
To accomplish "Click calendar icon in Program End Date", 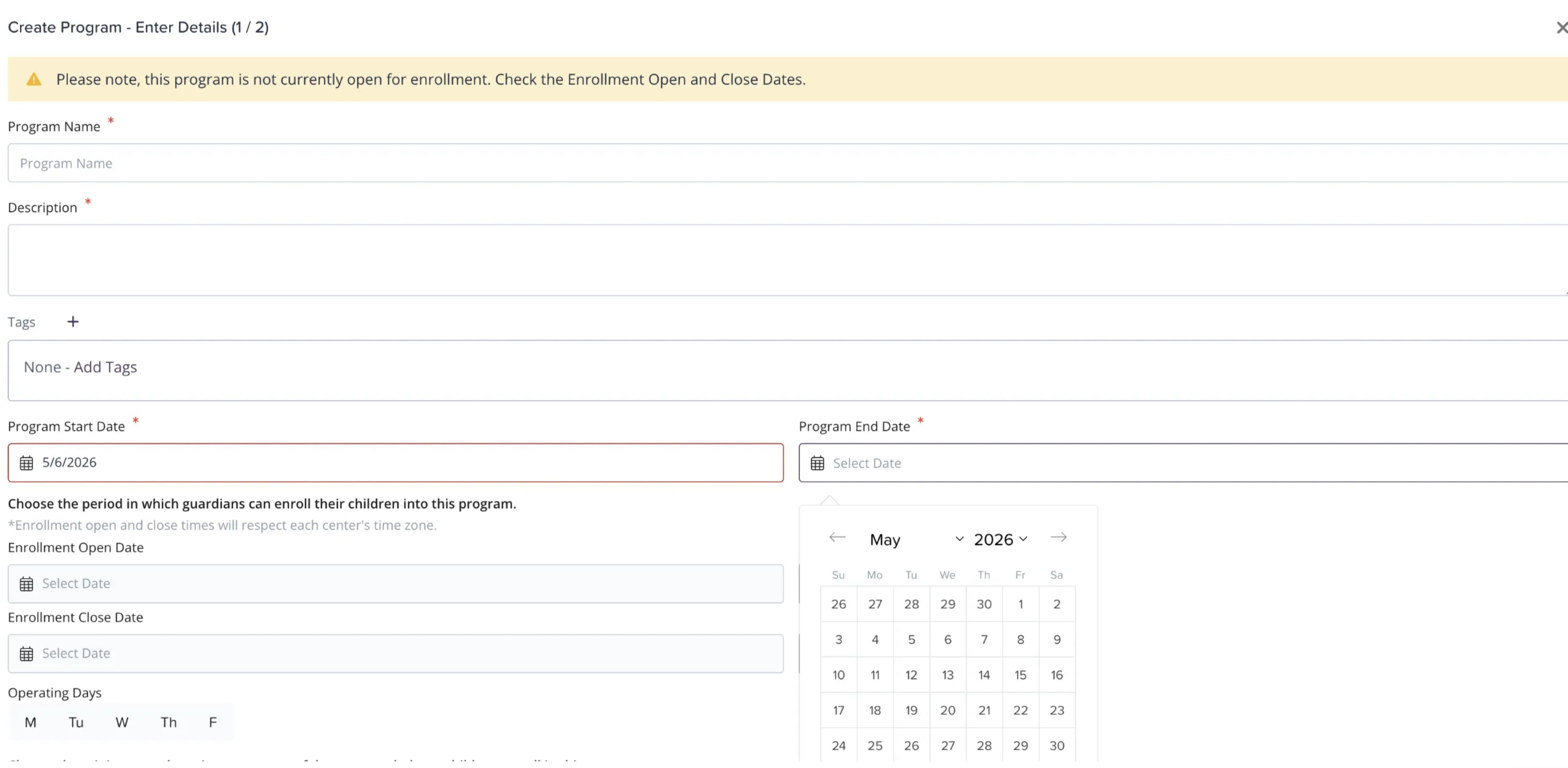I will coord(817,463).
